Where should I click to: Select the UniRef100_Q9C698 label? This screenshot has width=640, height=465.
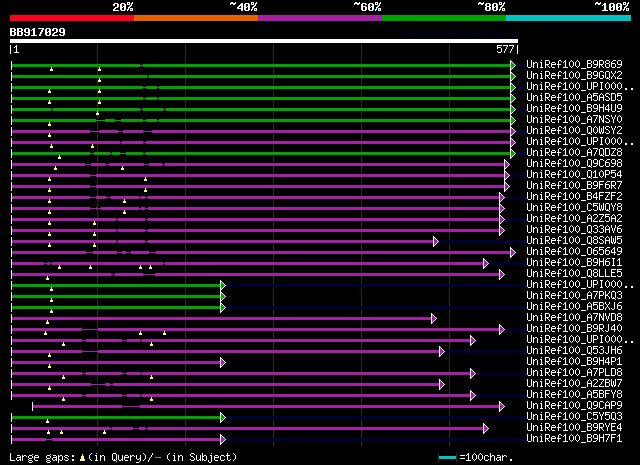click(574, 163)
